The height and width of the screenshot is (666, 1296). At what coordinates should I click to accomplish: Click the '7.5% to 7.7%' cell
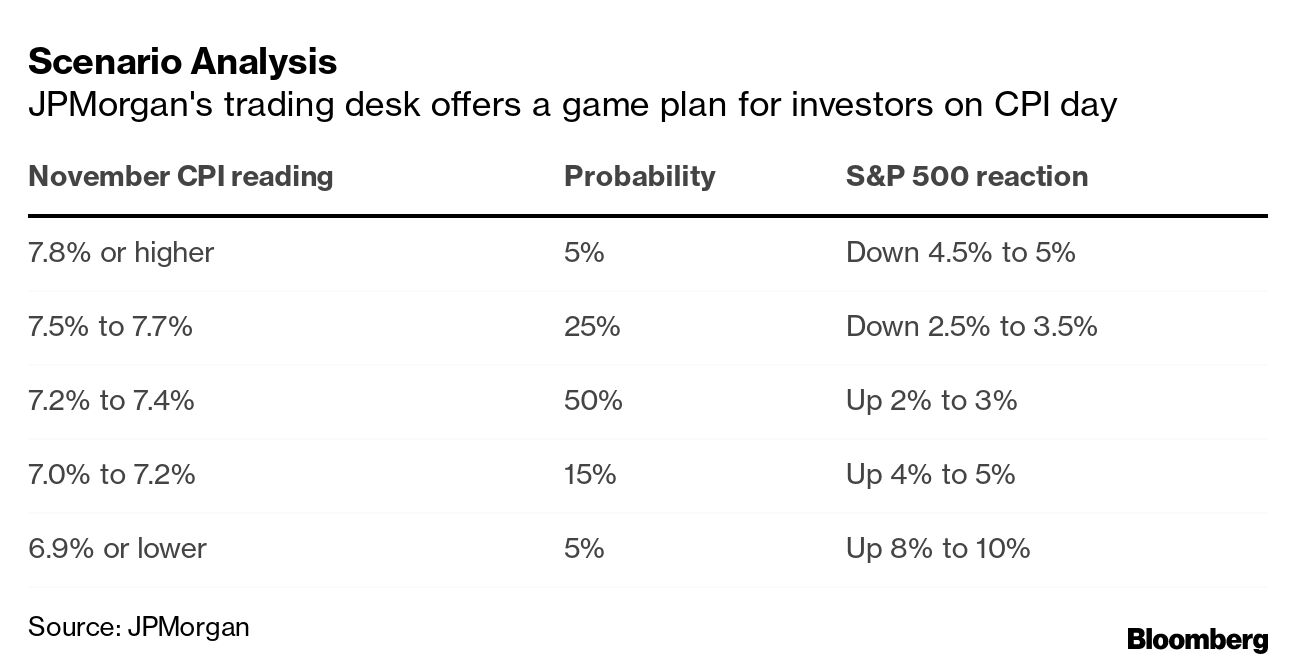click(110, 326)
